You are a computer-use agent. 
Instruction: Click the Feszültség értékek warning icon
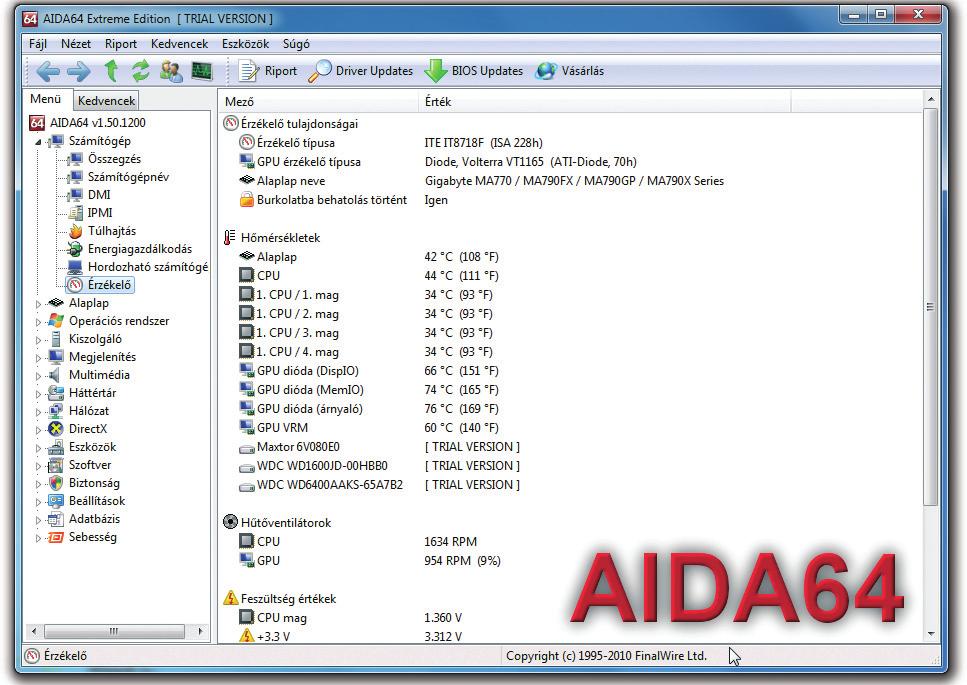point(230,597)
